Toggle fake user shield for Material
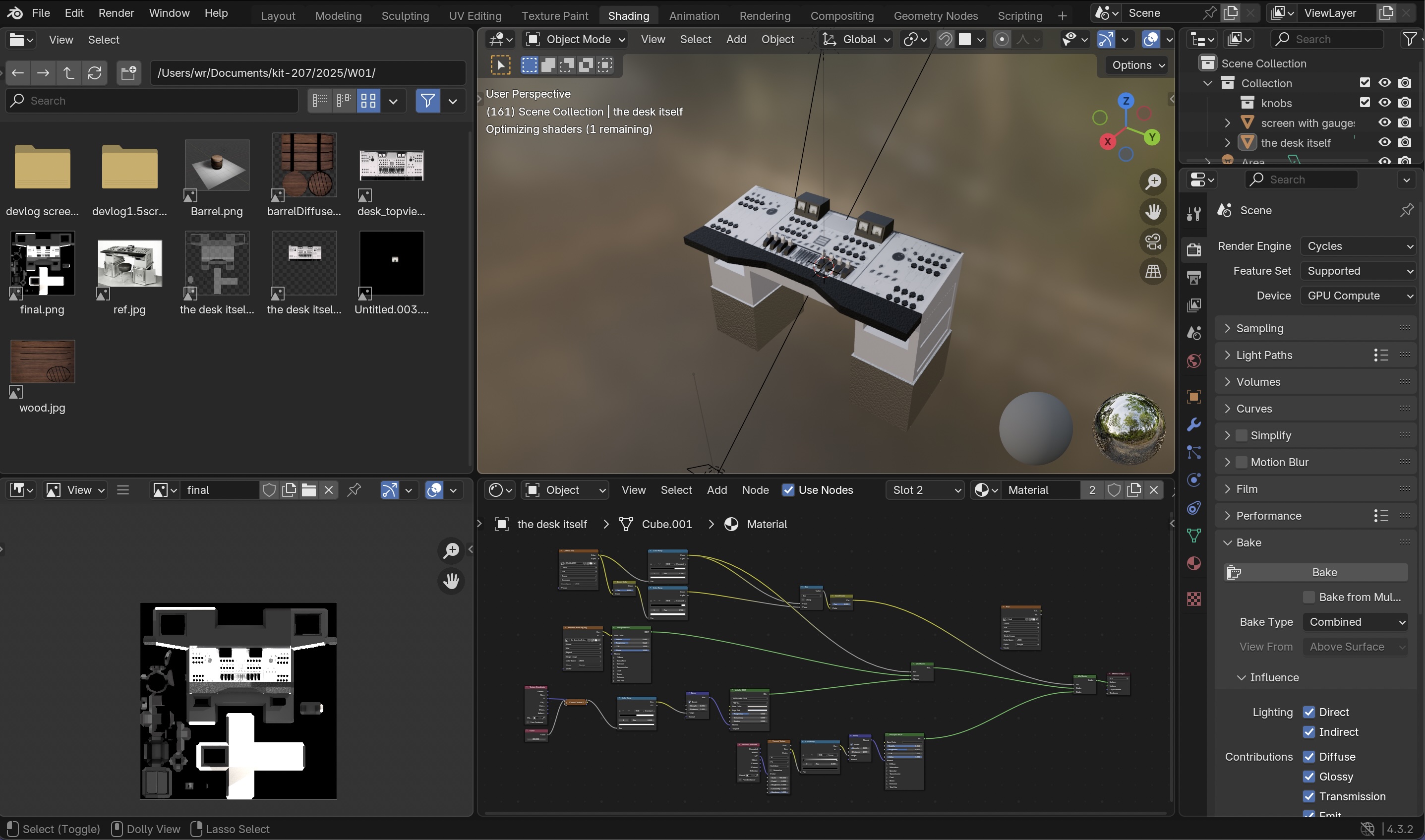Screen dimensions: 1425x840 pyautogui.click(x=1114, y=490)
